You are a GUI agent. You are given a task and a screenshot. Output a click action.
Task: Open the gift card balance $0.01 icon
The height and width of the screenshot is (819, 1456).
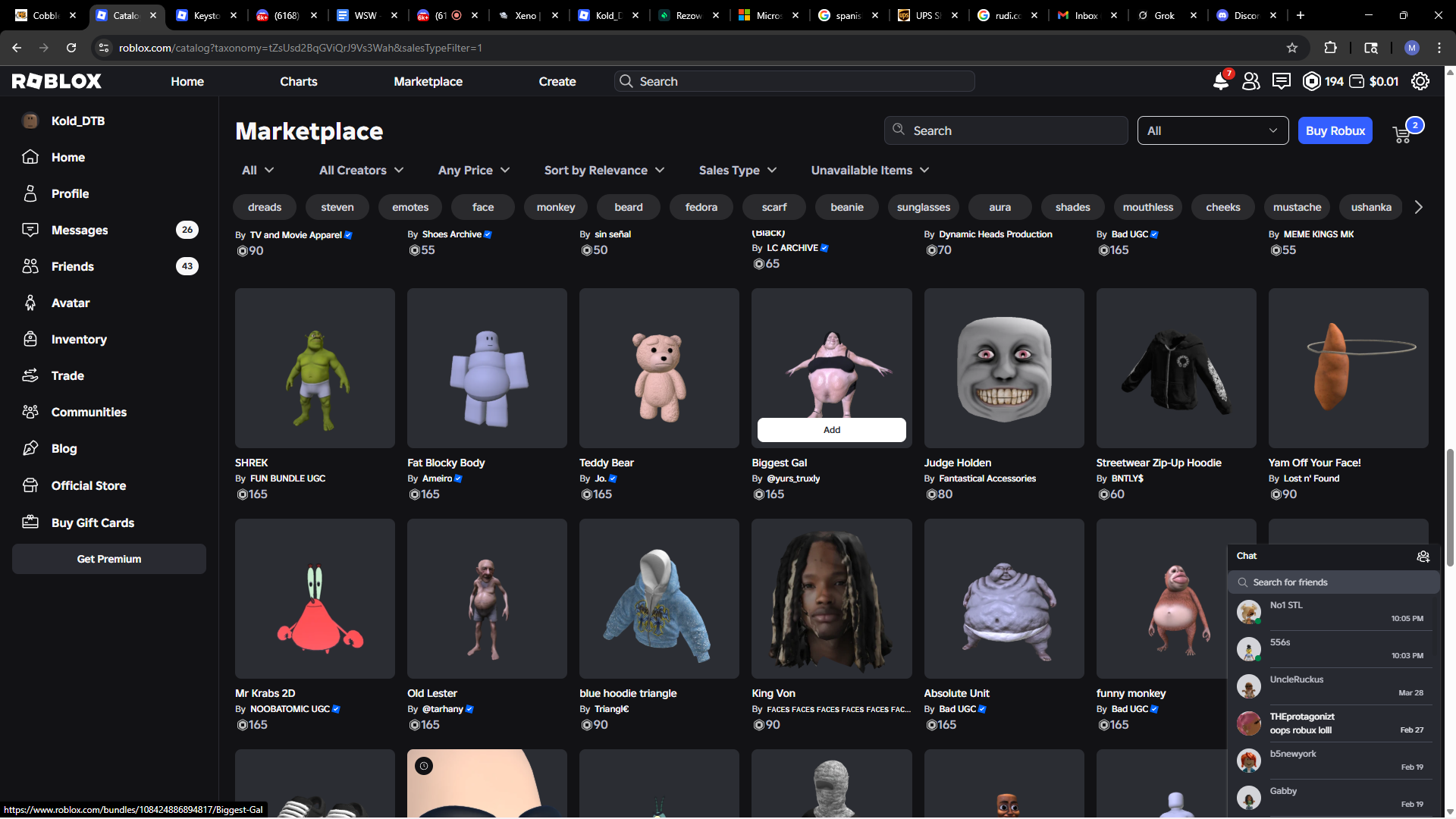[x=1357, y=81]
